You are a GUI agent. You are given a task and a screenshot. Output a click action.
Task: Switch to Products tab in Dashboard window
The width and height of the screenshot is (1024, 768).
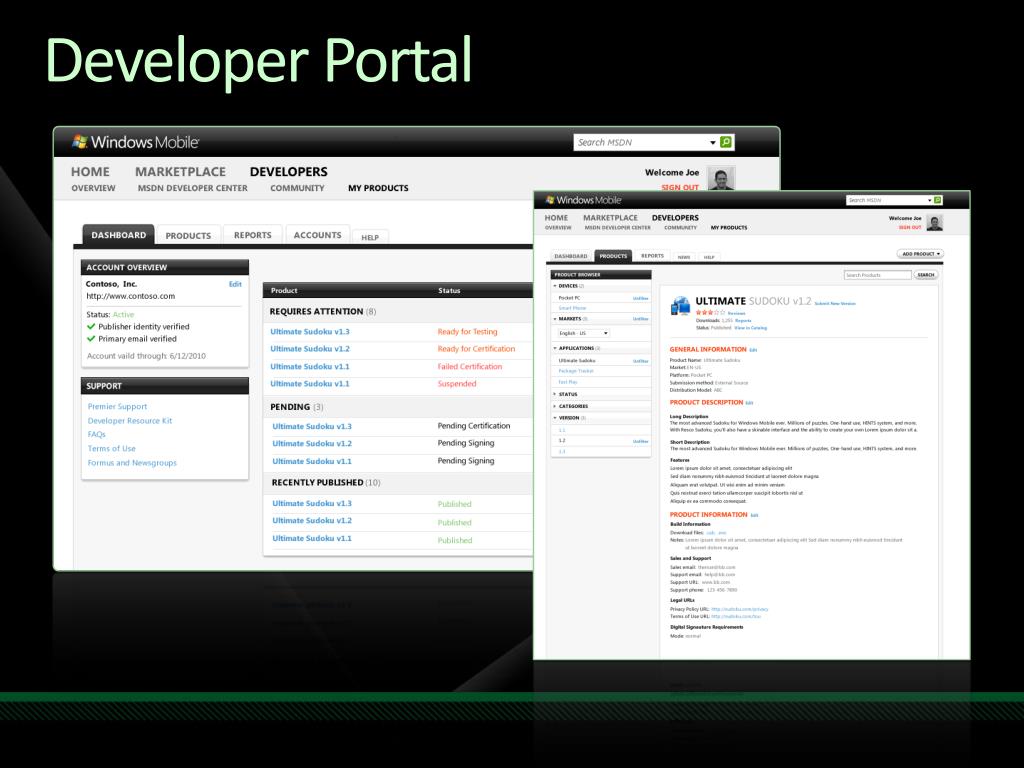(188, 235)
